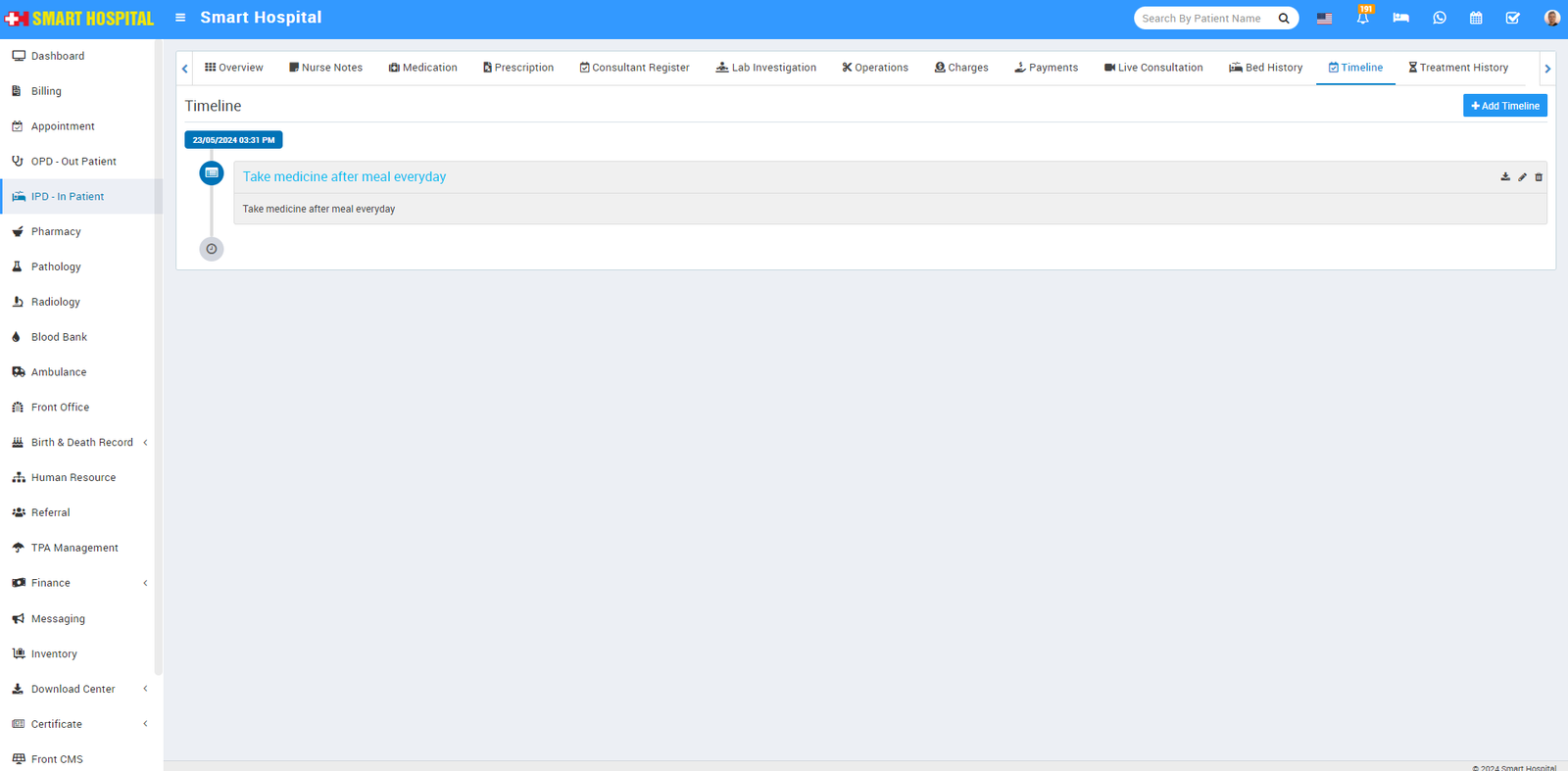Open the task checklist icon in header

point(1512,18)
